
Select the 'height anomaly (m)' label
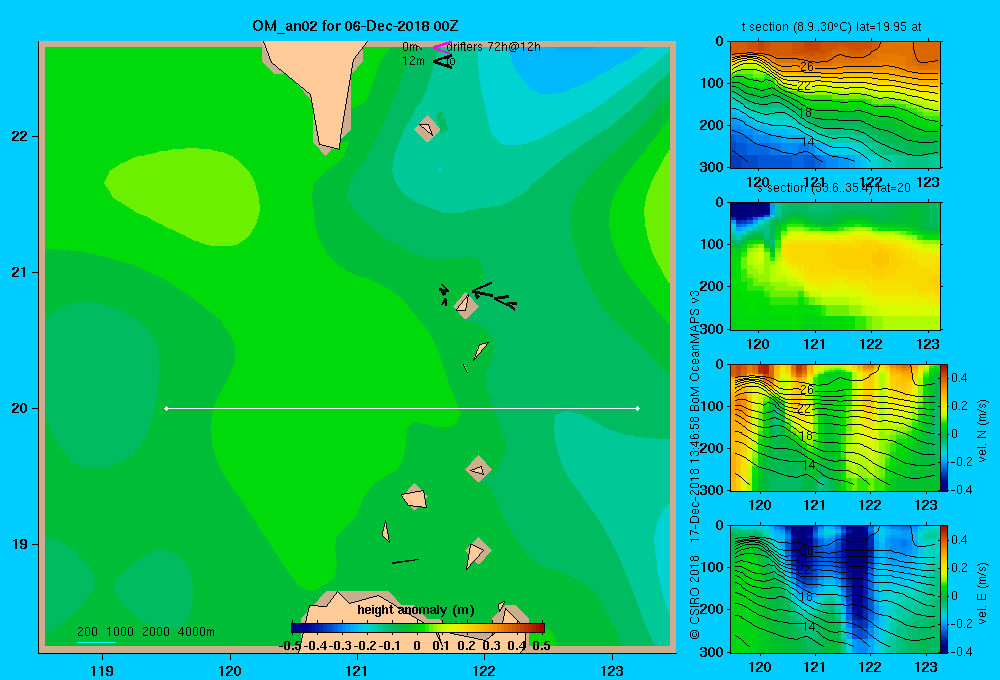pyautogui.click(x=416, y=610)
